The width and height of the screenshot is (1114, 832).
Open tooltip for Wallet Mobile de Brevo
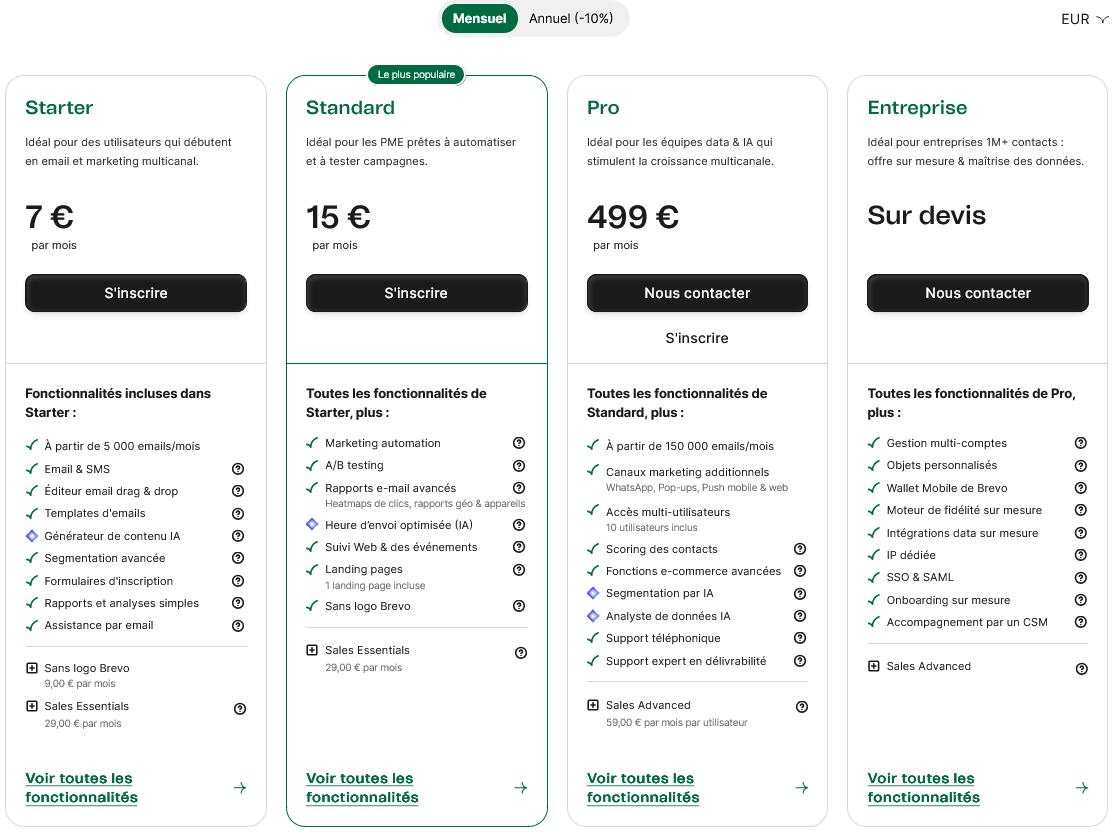tap(1081, 488)
